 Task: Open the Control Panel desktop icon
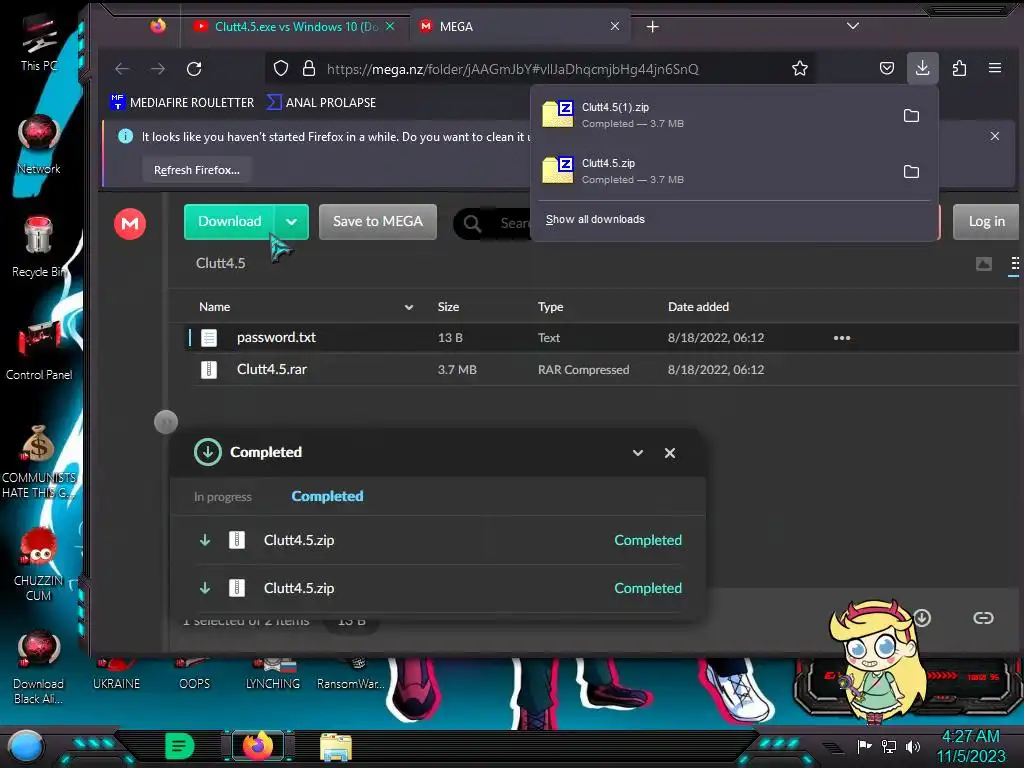(x=39, y=351)
